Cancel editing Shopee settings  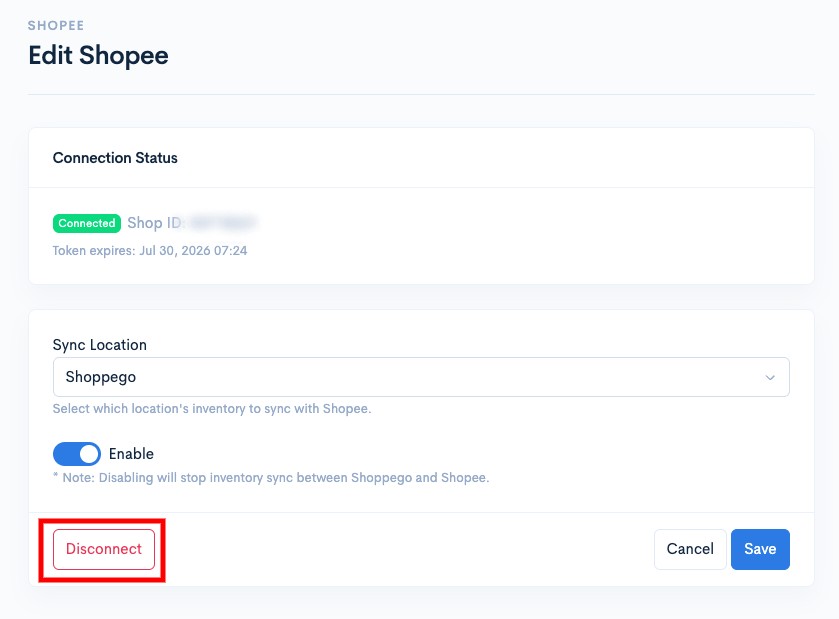(x=690, y=549)
